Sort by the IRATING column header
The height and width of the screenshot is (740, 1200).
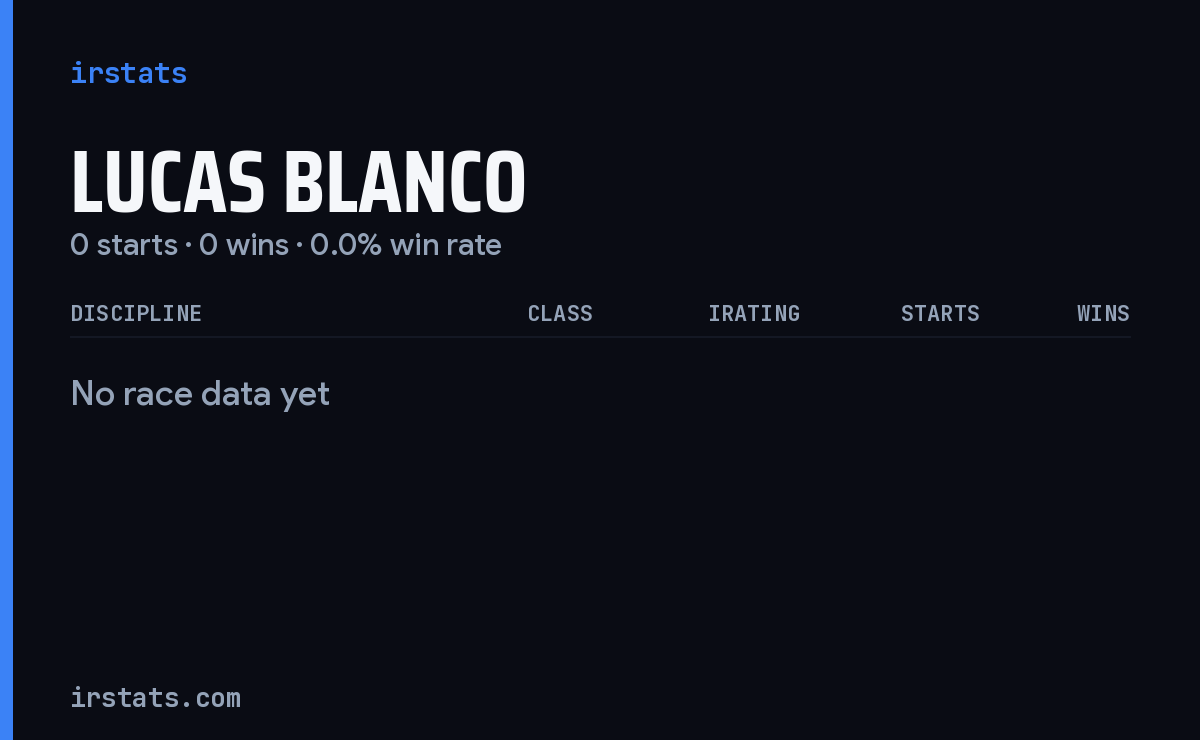click(754, 314)
